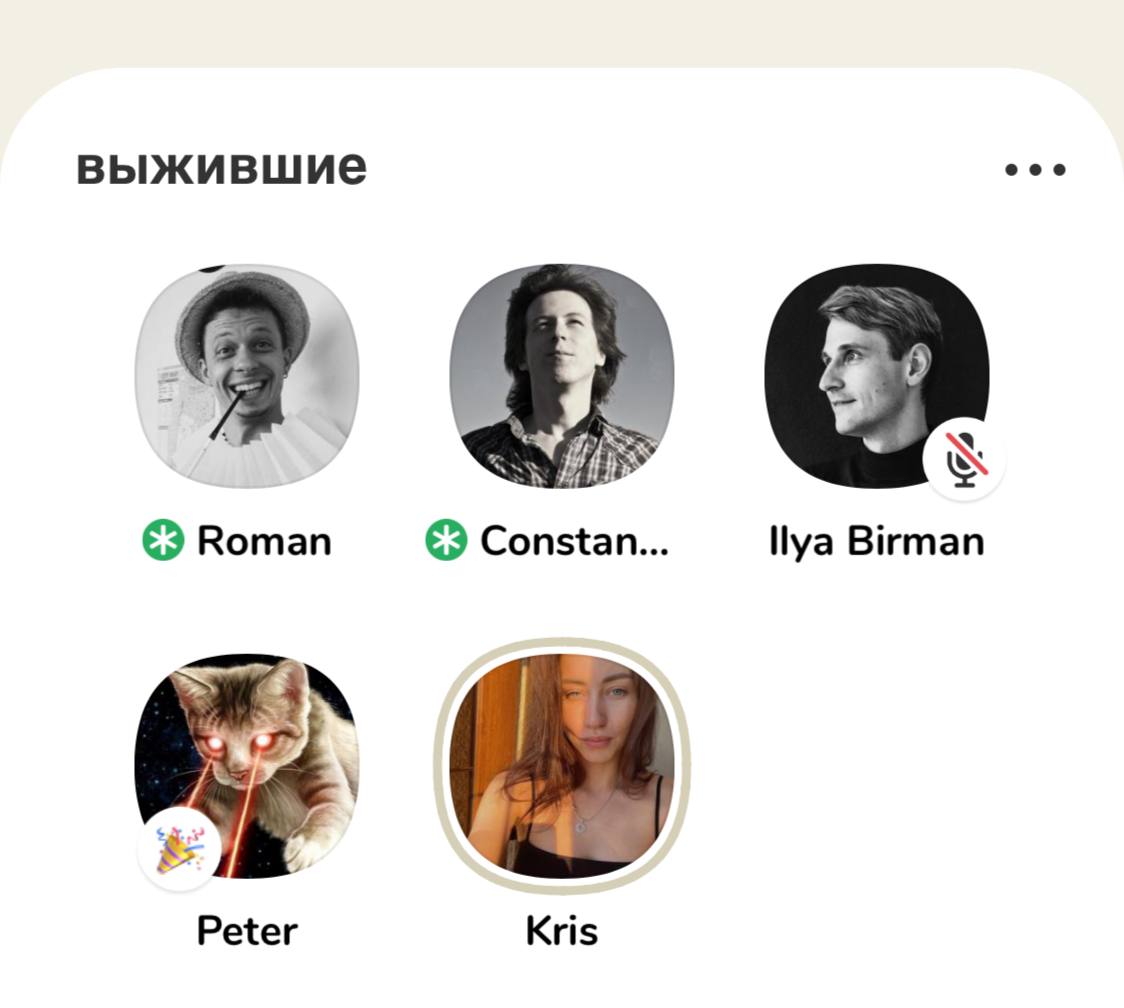Screen dimensions: 1124x1008
Task: Select the truncated Constan... name label
Action: [x=574, y=541]
